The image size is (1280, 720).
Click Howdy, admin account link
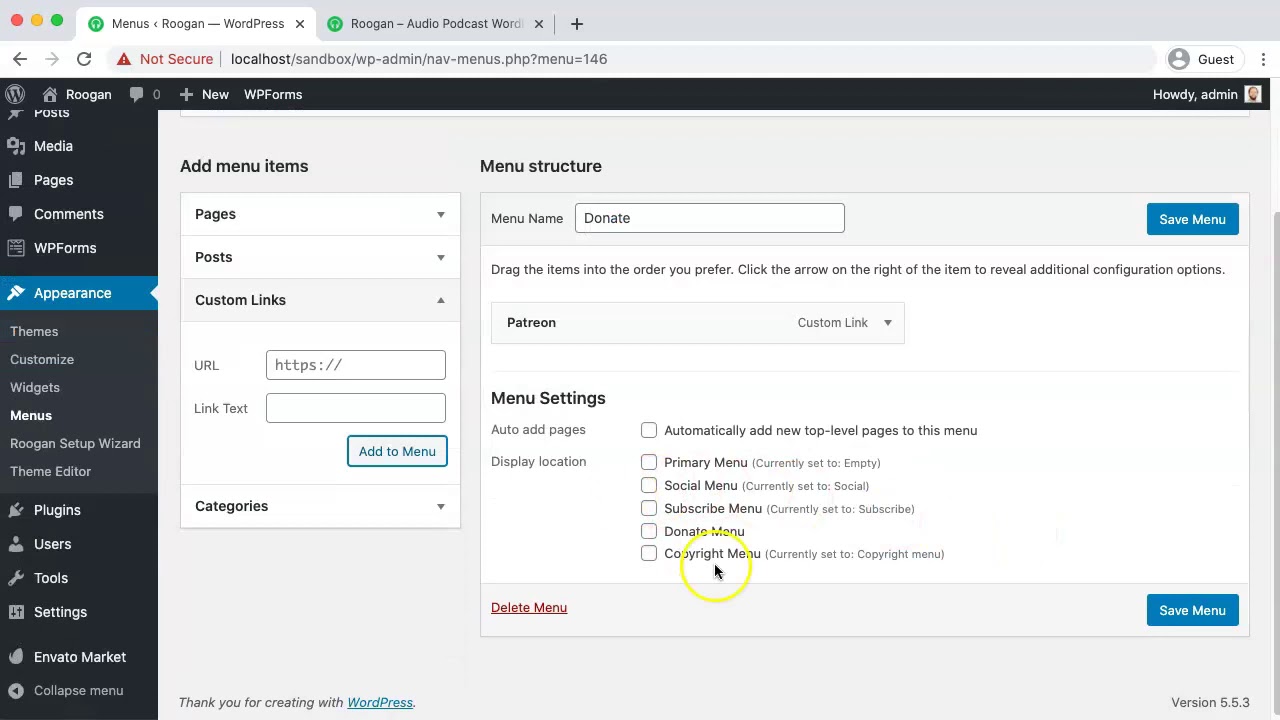pos(1208,94)
